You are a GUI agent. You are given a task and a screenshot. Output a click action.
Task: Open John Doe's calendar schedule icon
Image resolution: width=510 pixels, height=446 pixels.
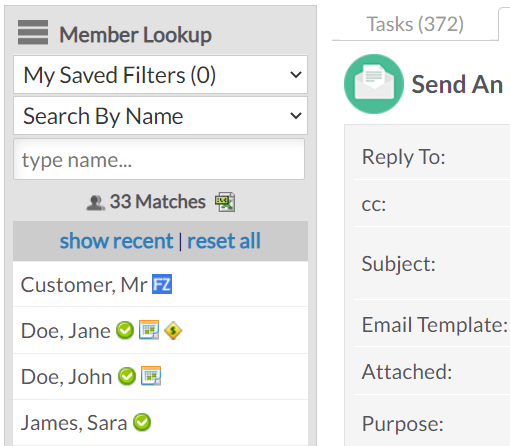click(151, 376)
